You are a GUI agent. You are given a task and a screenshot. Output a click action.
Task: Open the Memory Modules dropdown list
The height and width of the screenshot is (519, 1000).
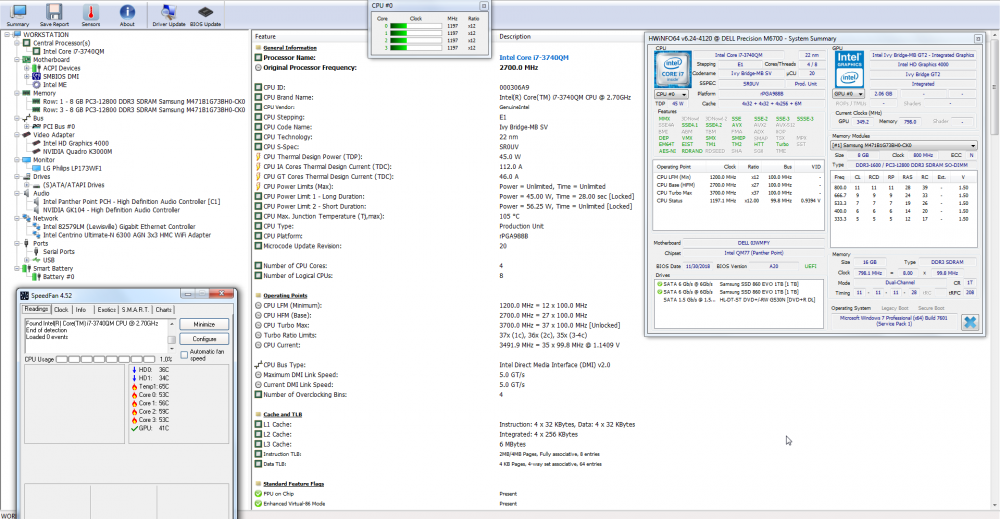coord(904,145)
